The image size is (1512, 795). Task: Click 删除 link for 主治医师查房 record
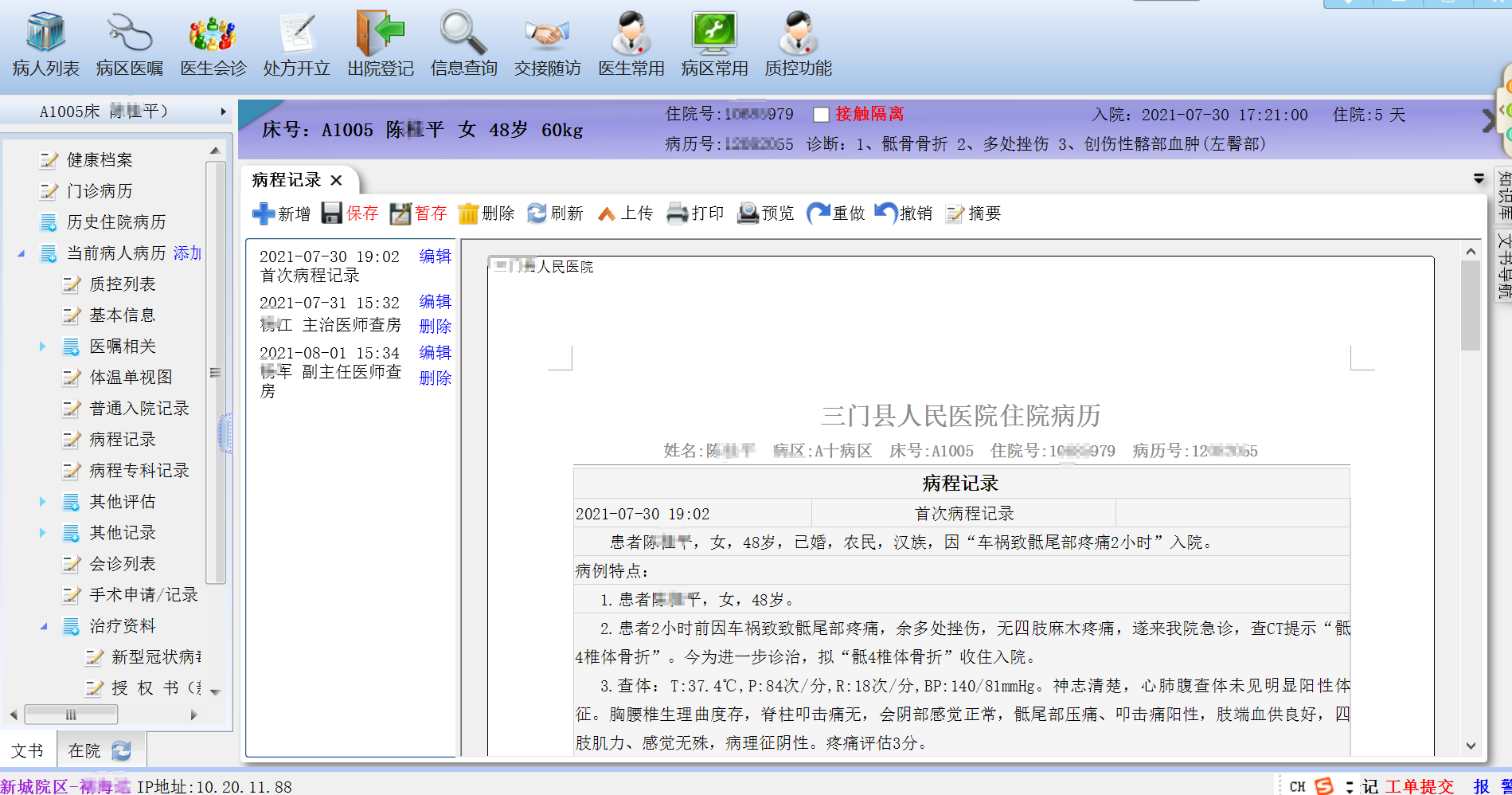tap(435, 327)
